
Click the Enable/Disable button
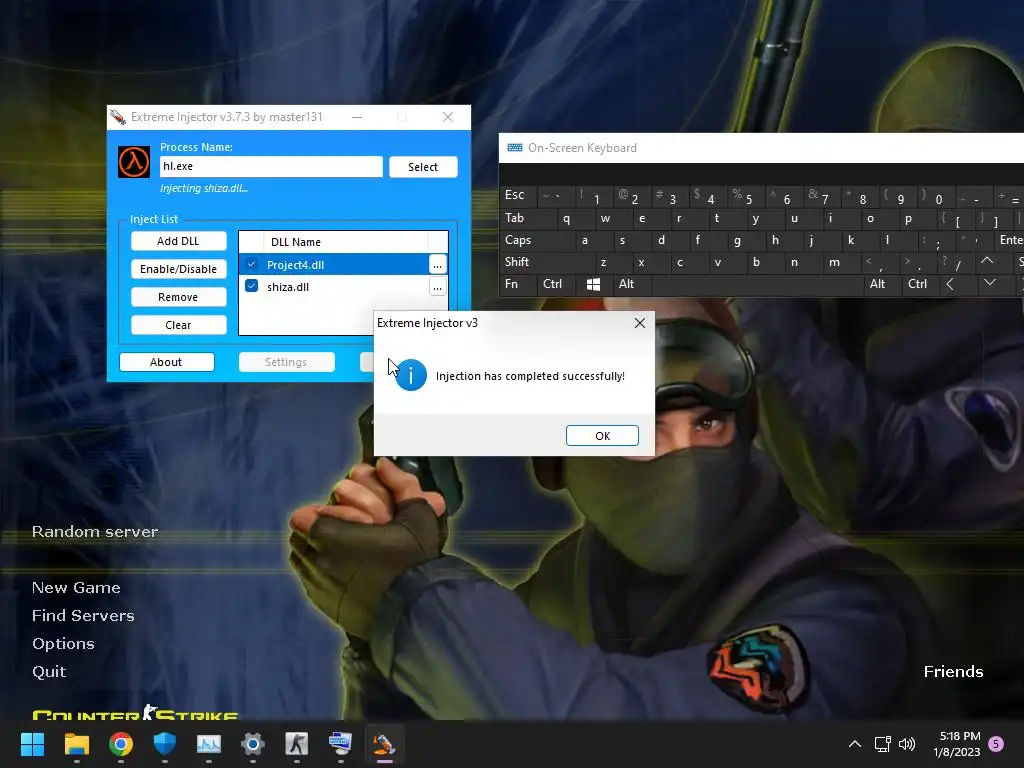click(x=178, y=269)
